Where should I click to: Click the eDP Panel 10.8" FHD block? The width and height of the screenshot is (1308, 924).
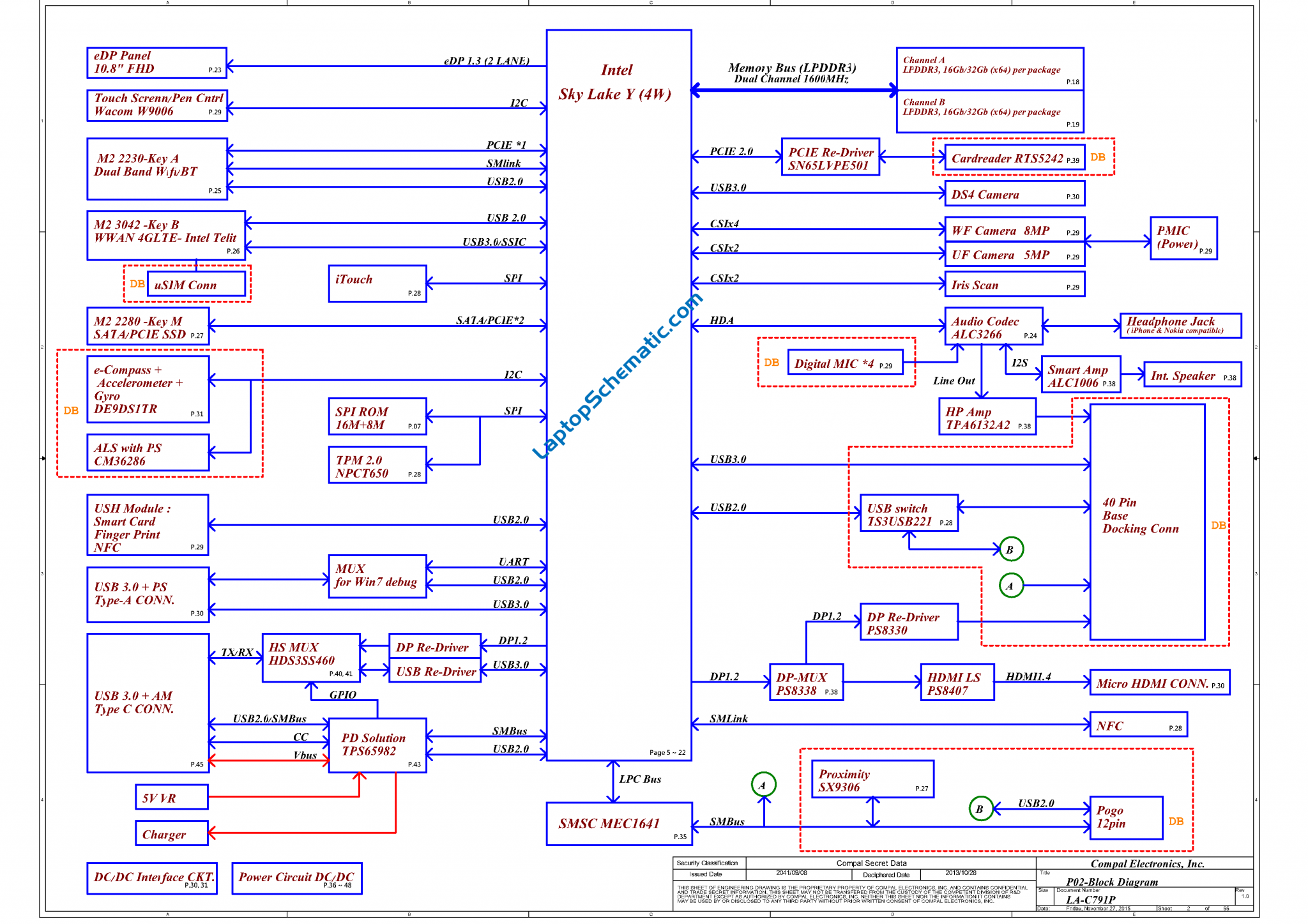click(x=156, y=63)
